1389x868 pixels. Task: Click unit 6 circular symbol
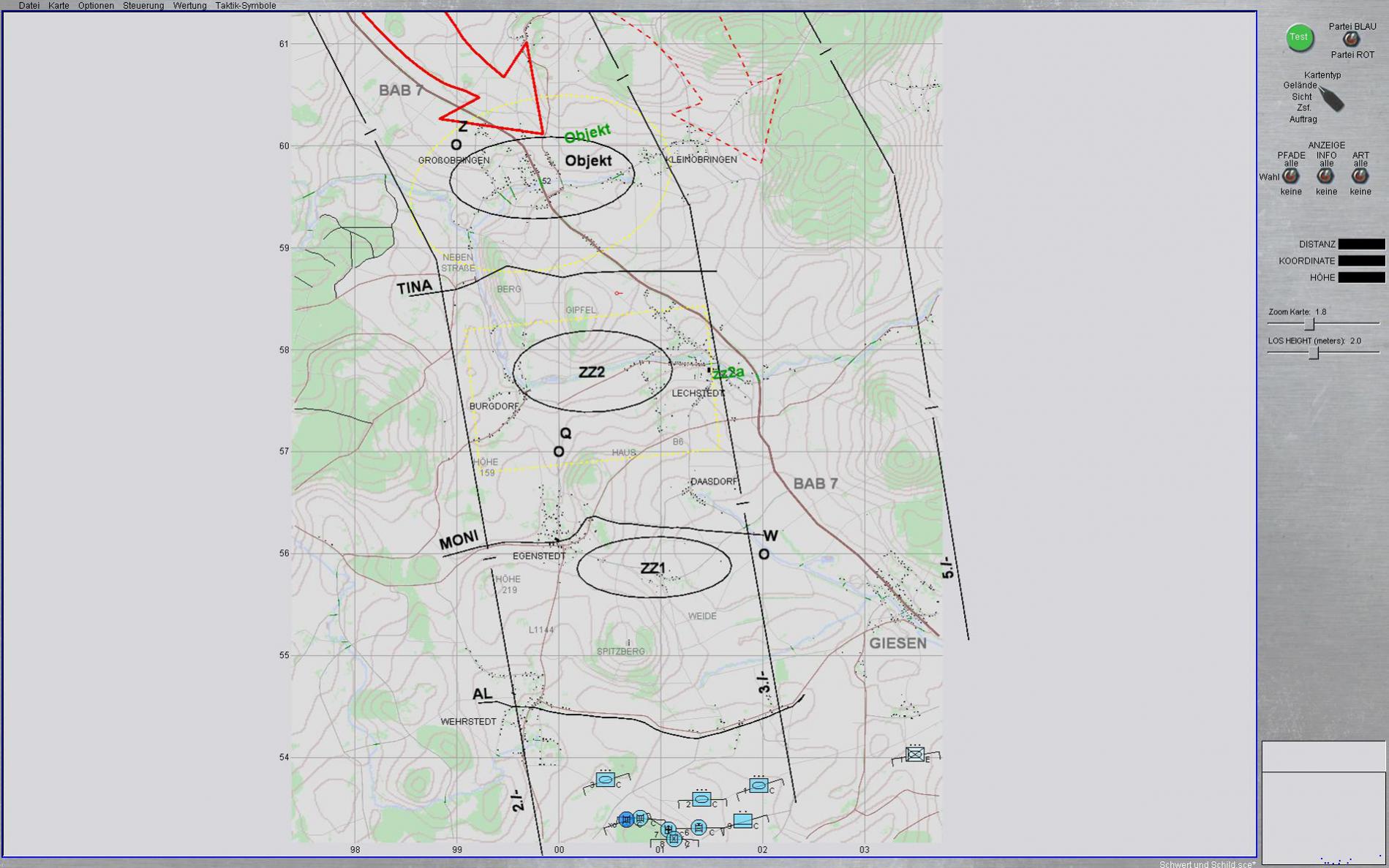point(699,828)
